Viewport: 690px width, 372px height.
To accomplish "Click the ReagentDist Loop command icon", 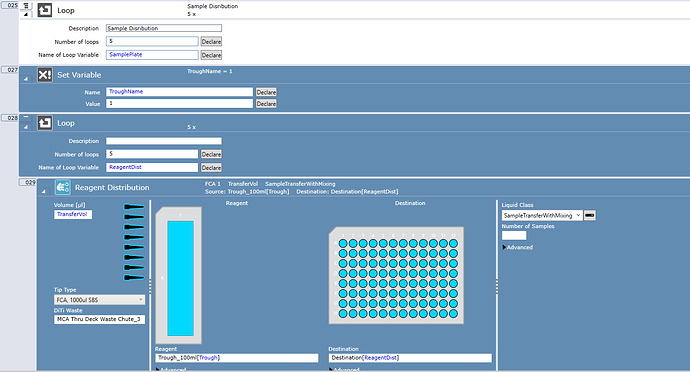I will coord(44,123).
